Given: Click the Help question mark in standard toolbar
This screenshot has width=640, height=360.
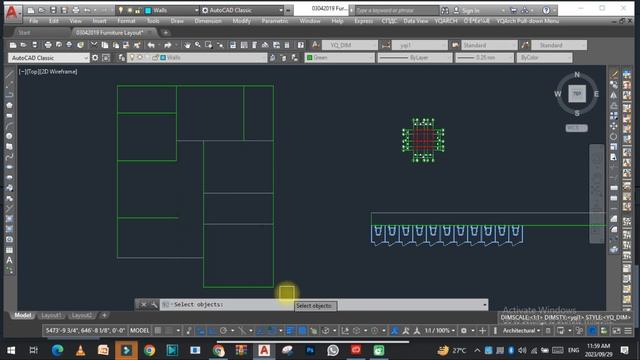Looking at the screenshot, I should point(301,45).
